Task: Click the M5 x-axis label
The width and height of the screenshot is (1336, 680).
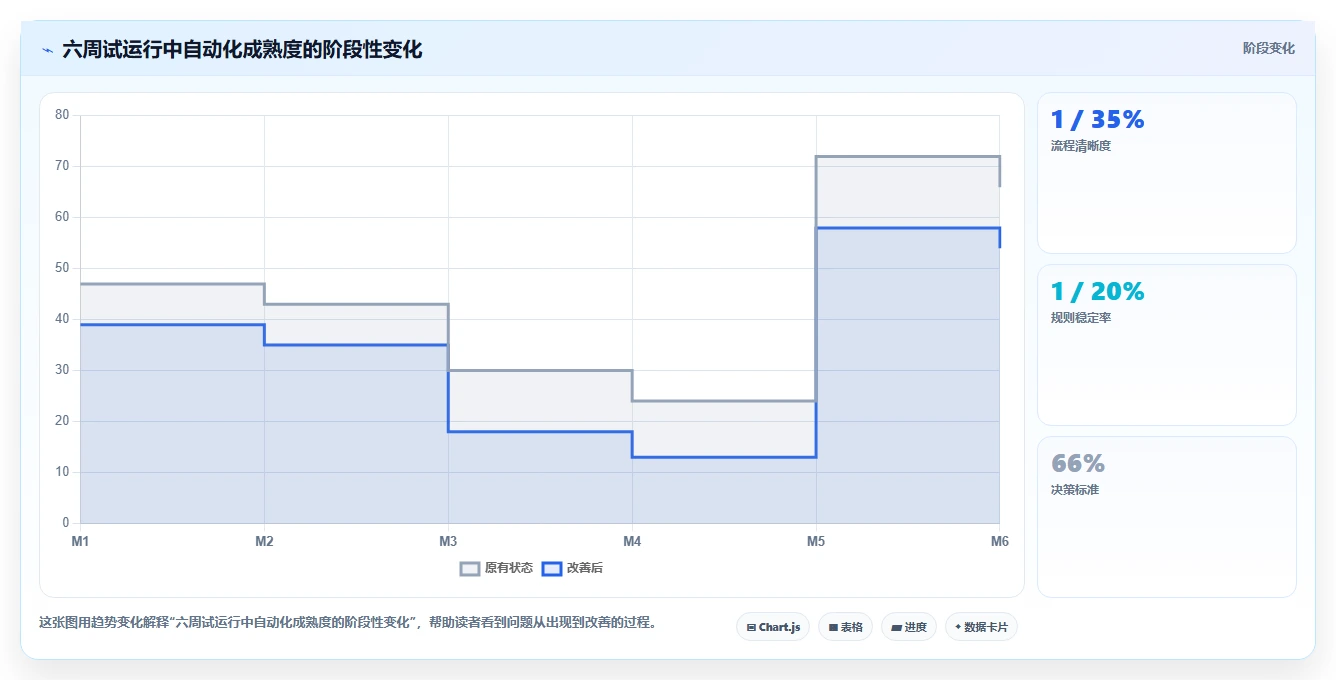Action: [816, 541]
